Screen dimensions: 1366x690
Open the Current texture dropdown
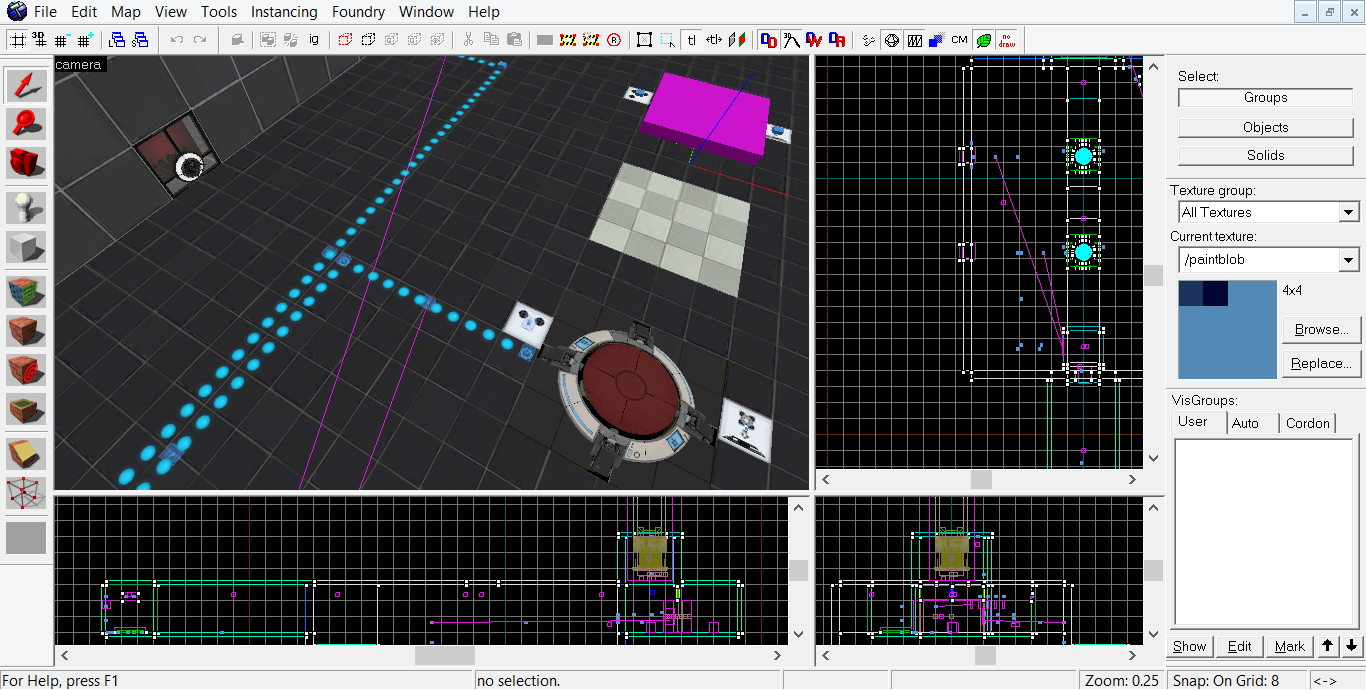coord(1349,260)
